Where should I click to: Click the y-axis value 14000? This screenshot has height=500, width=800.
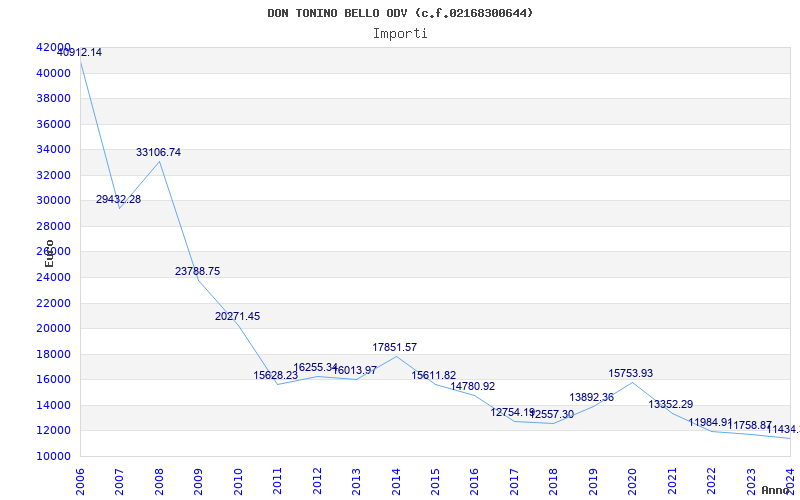53,405
